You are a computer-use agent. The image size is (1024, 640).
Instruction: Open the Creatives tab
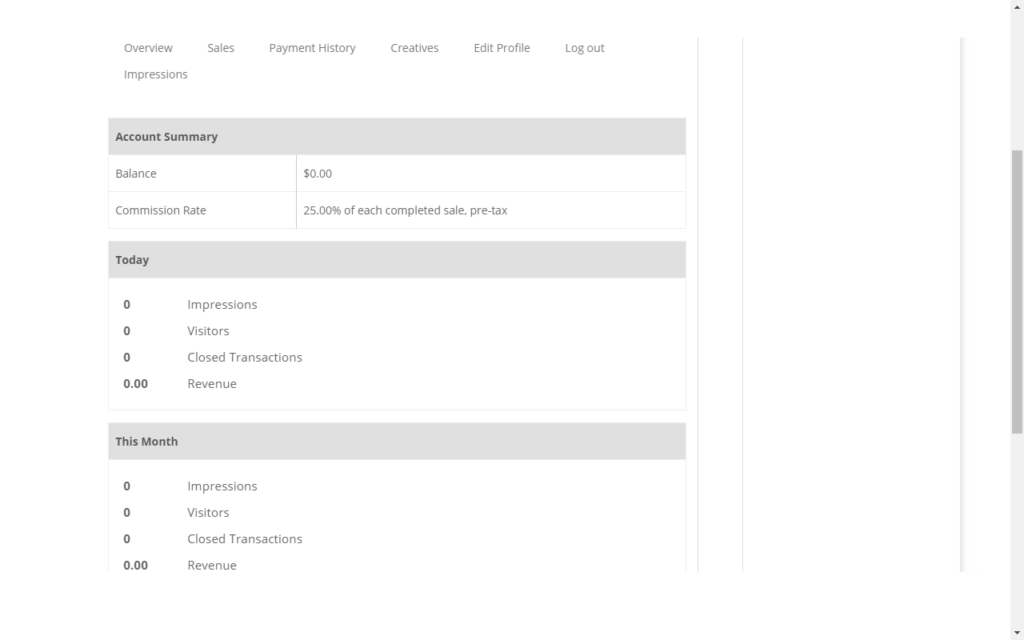pyautogui.click(x=415, y=48)
